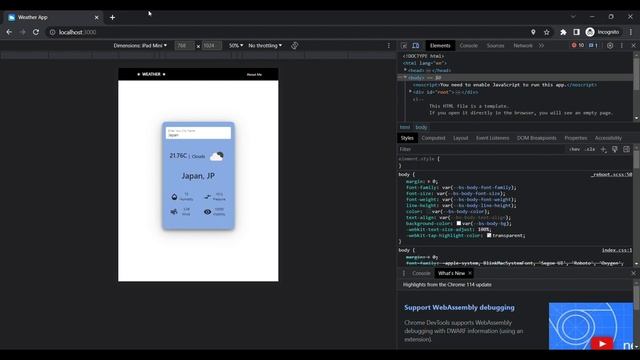Show more DevTools tabs

coord(541,46)
